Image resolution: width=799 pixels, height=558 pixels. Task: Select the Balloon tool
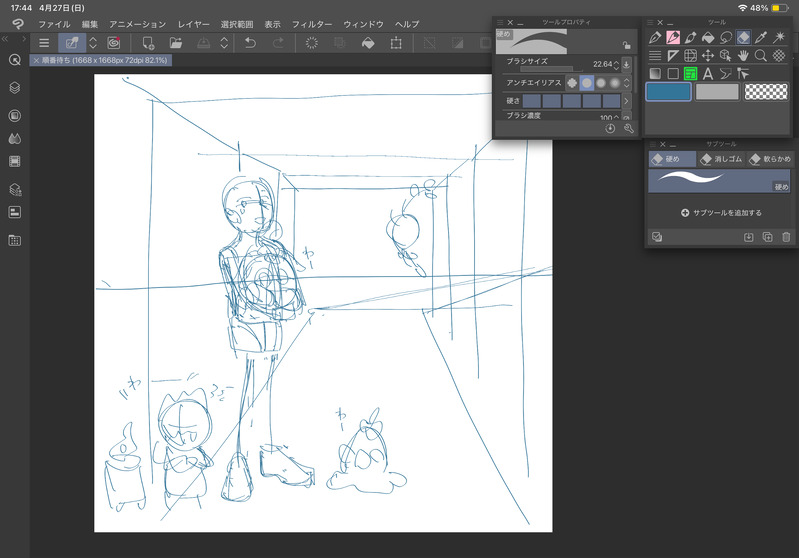point(726,73)
